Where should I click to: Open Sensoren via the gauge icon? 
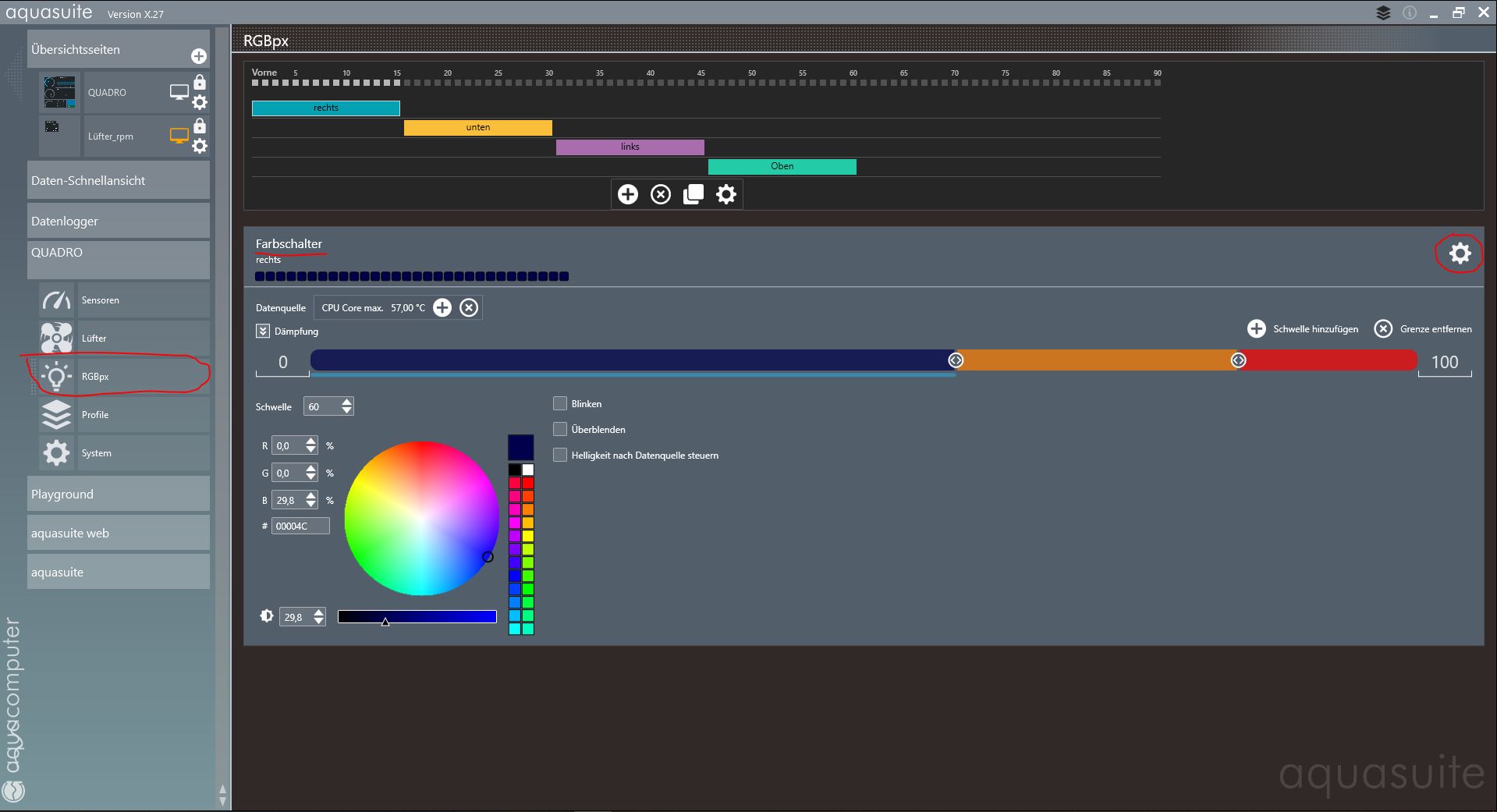pyautogui.click(x=56, y=300)
